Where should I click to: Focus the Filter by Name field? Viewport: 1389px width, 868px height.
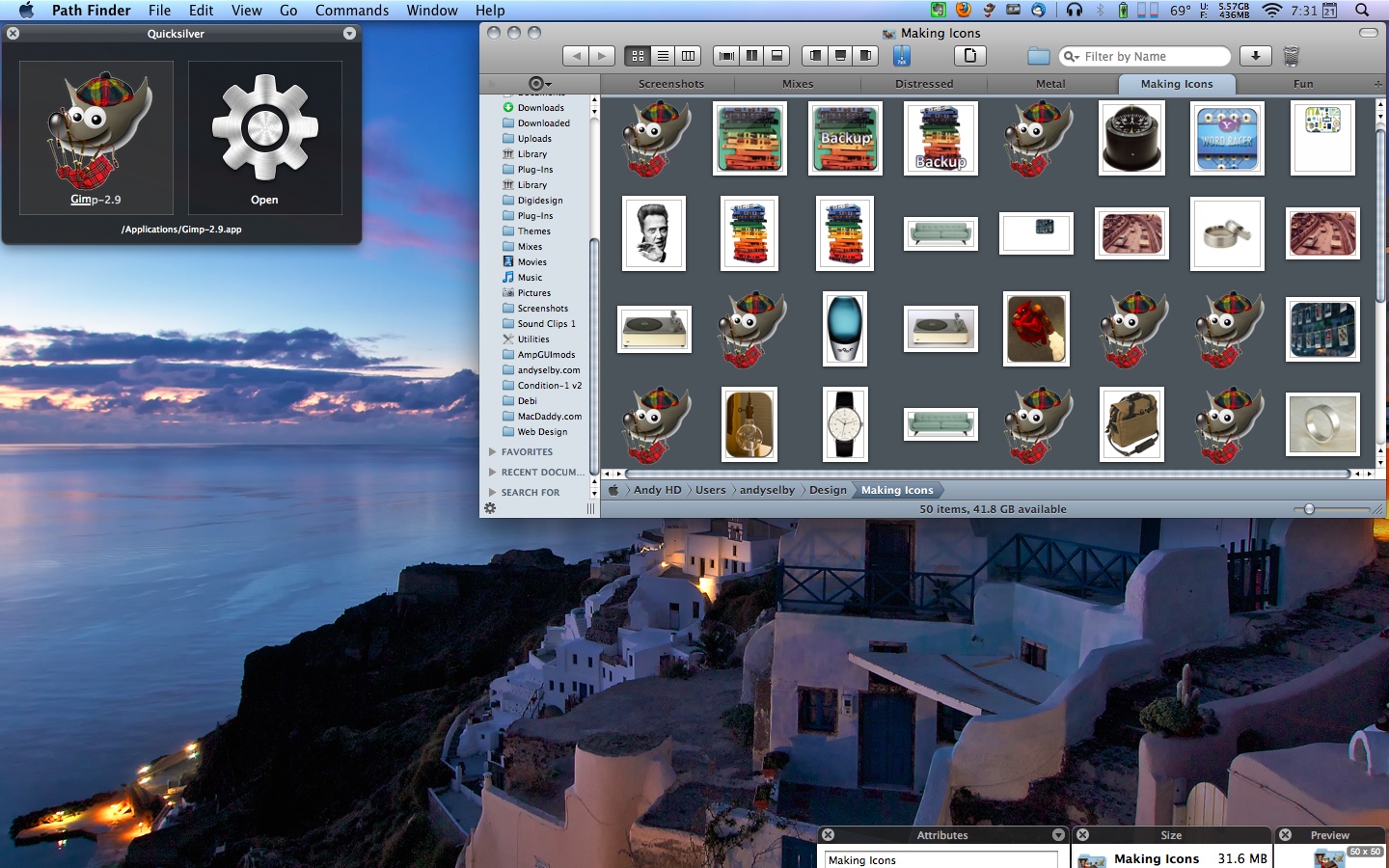click(x=1145, y=57)
